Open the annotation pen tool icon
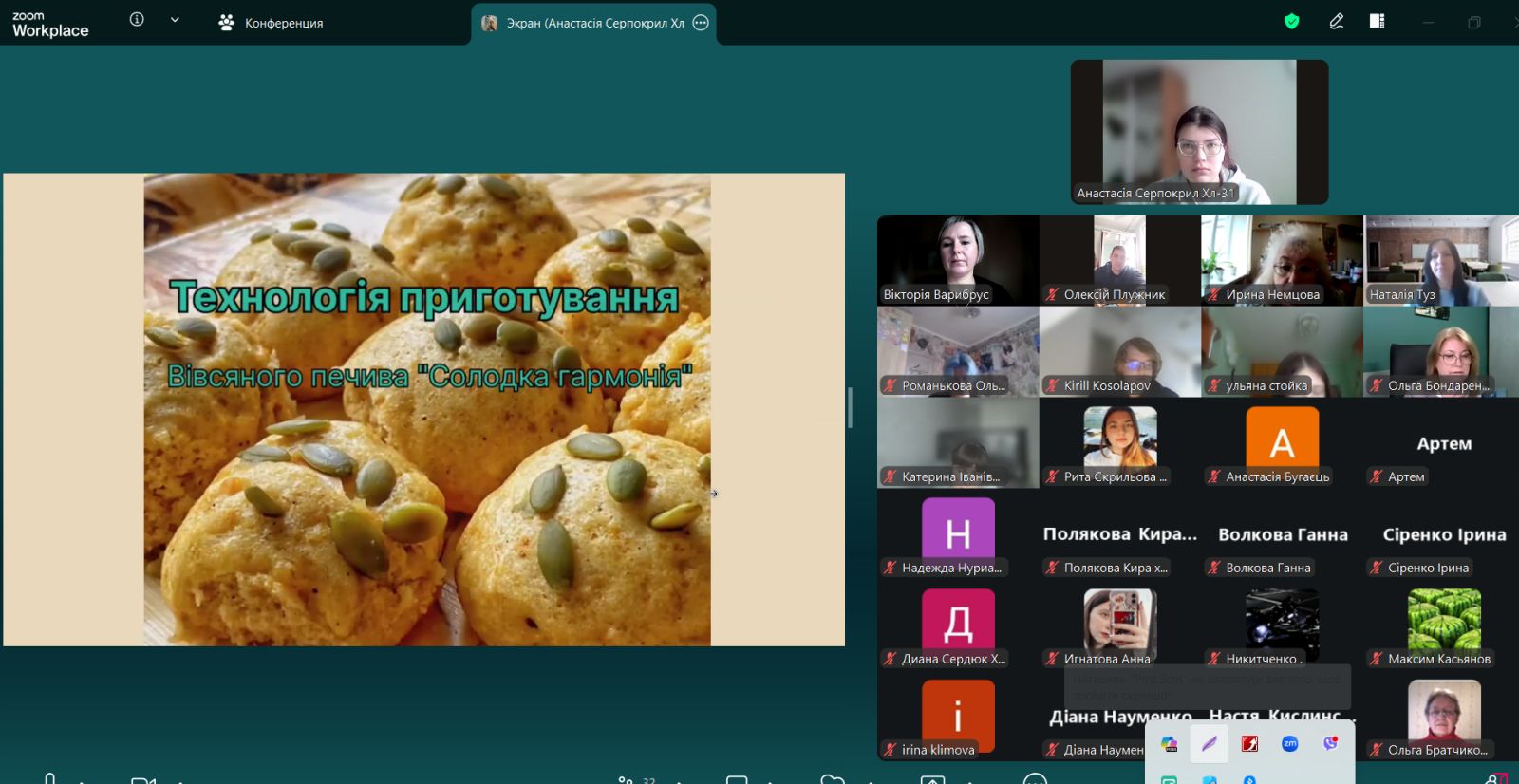Viewport: 1519px width, 784px height. [x=1336, y=21]
